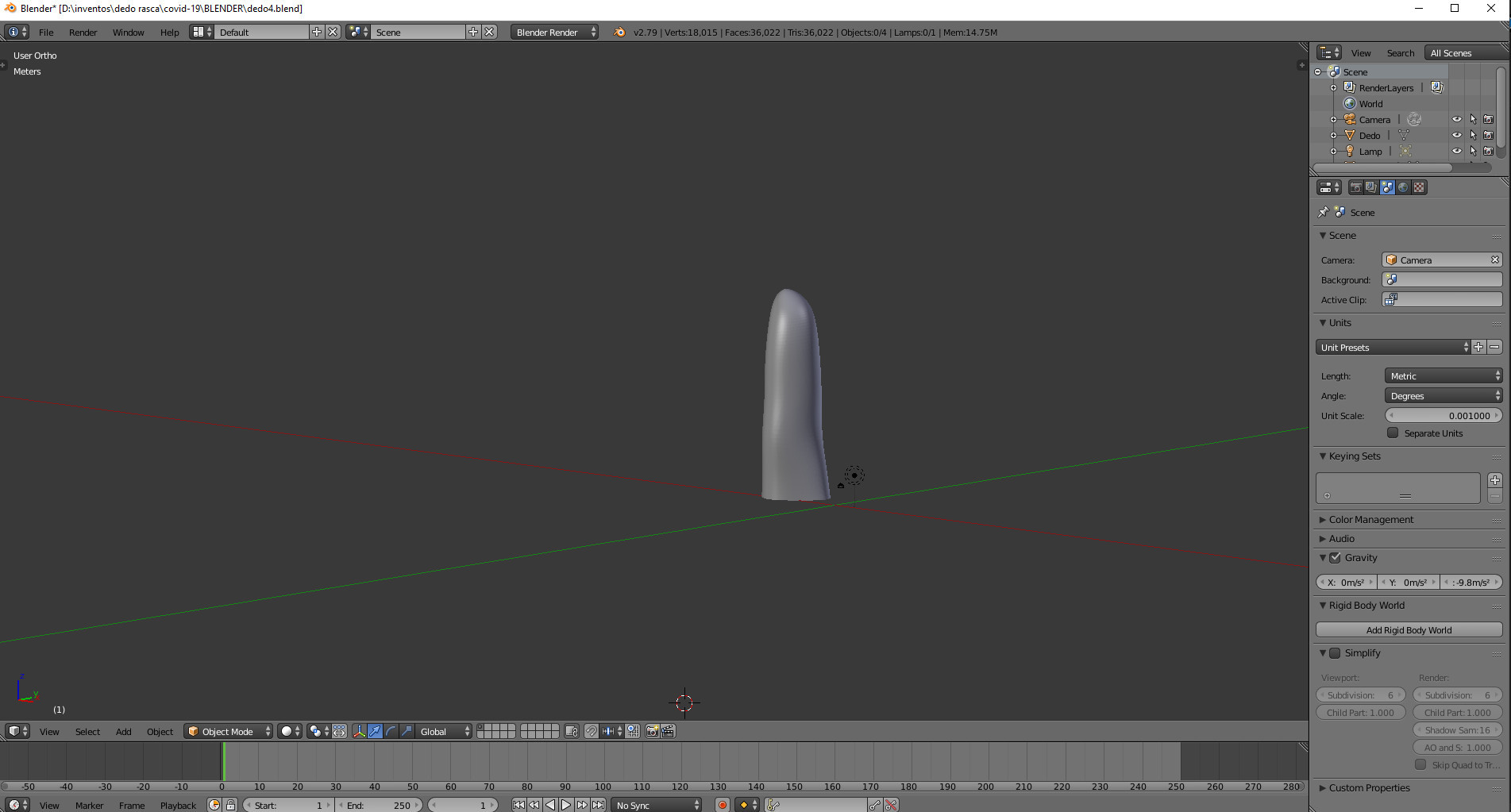Click the End frame field in the timeline
The image size is (1511, 812).
[380, 805]
